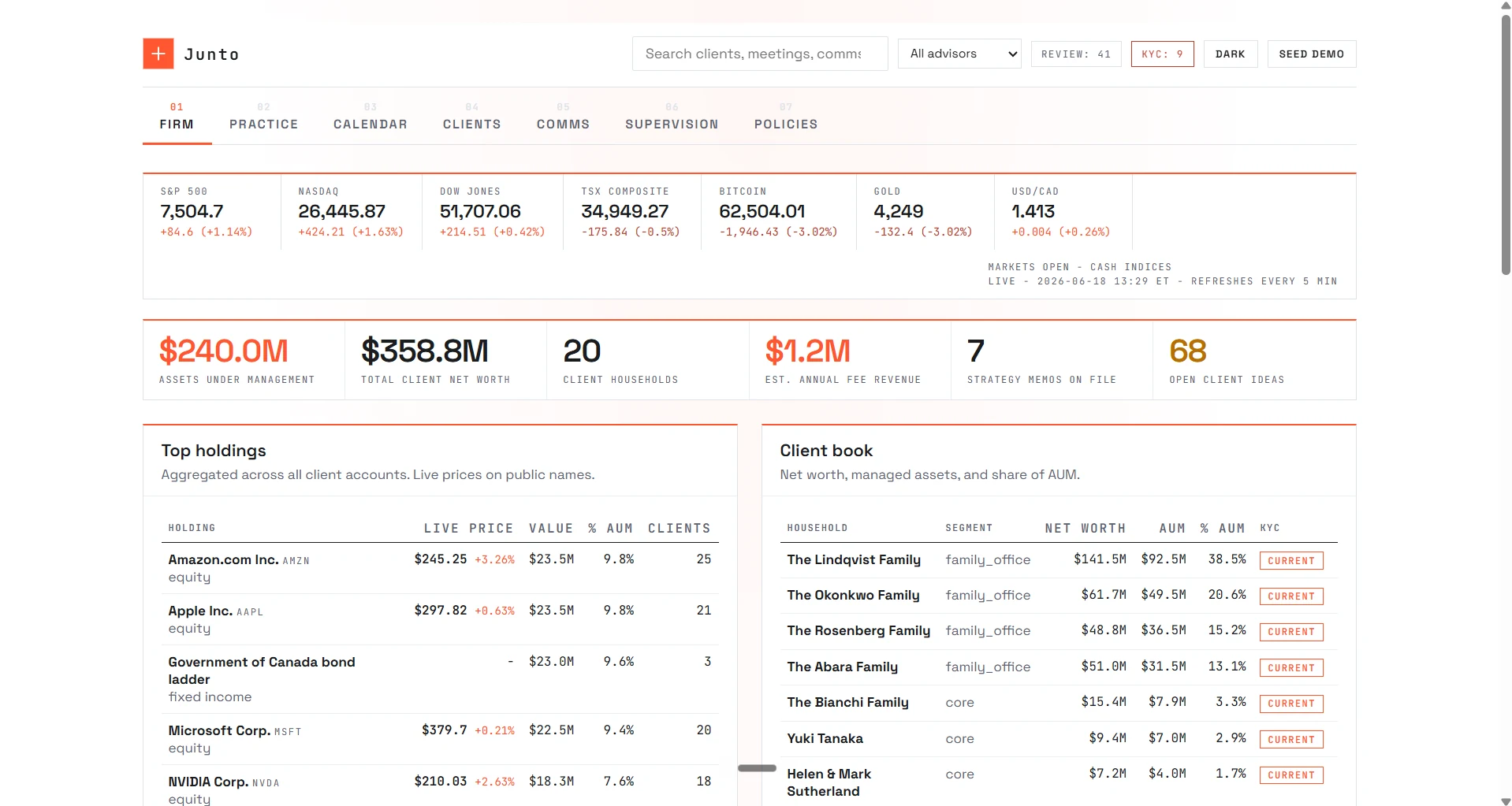Select the Amazon.com Inc. holding row

pos(440,568)
